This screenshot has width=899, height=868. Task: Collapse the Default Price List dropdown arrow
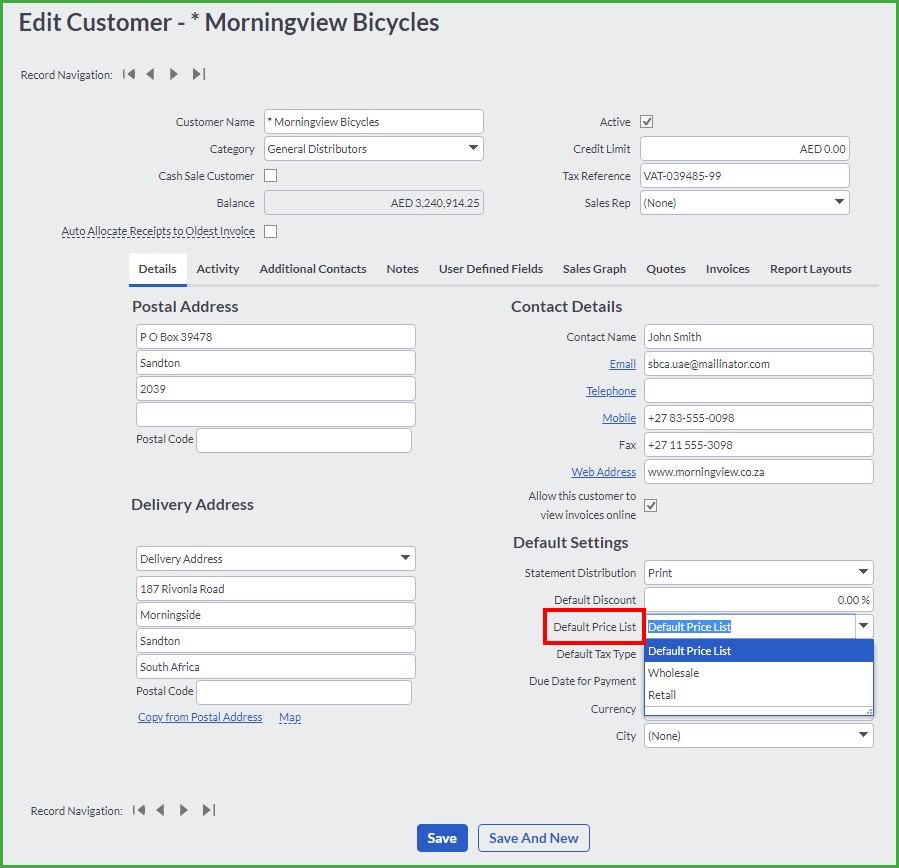863,626
